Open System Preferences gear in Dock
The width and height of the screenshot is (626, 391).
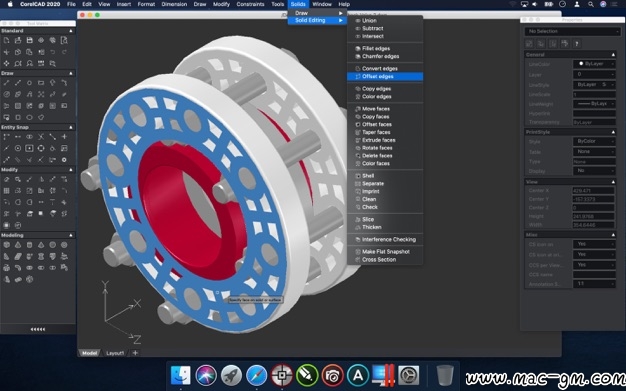(x=409, y=375)
